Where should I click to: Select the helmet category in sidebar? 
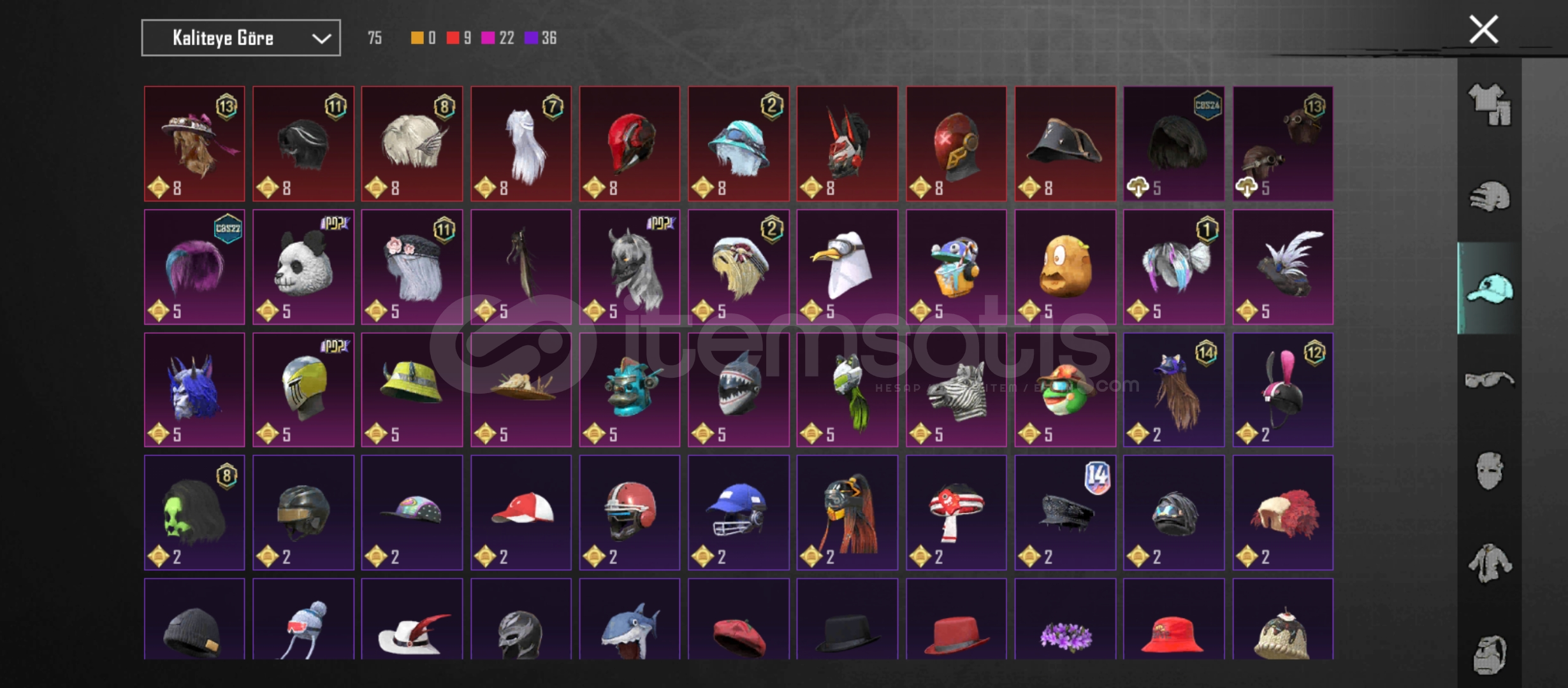(1490, 197)
